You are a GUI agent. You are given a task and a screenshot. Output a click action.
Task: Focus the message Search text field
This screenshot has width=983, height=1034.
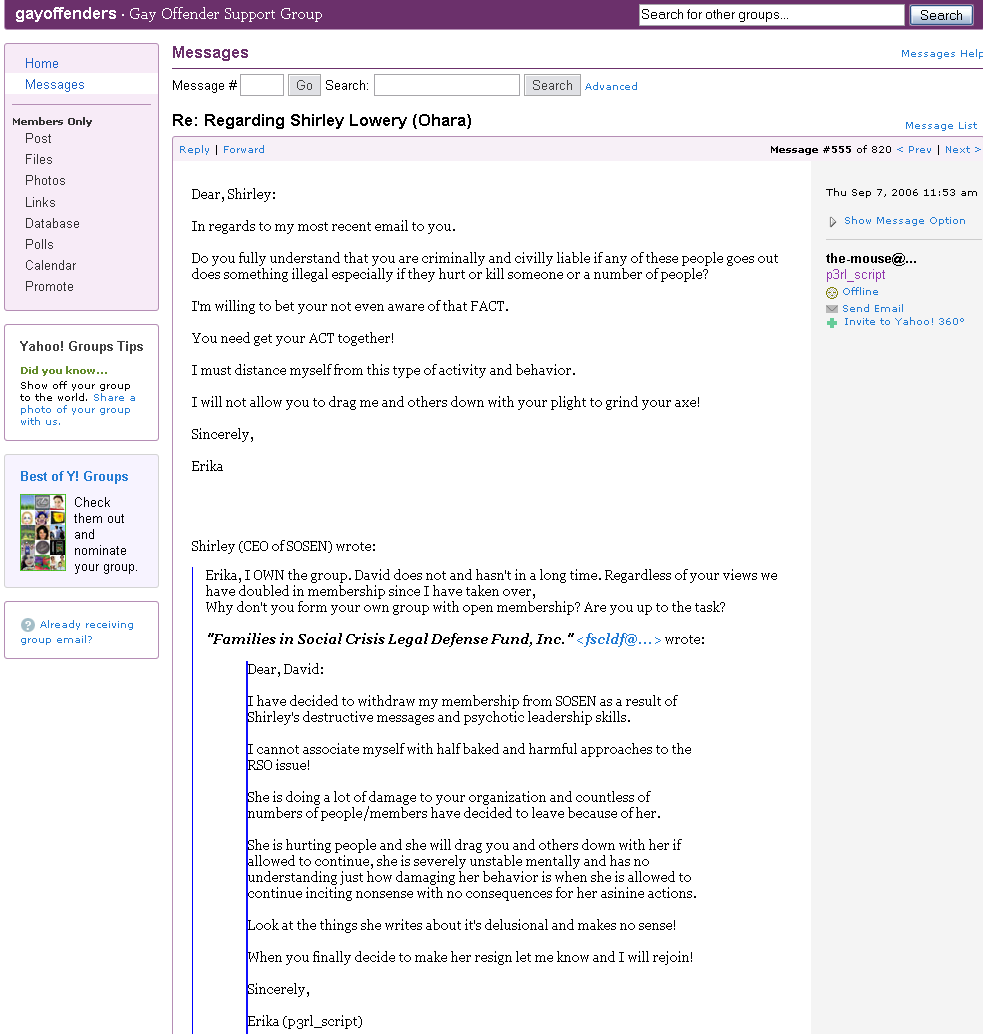[x=447, y=85]
